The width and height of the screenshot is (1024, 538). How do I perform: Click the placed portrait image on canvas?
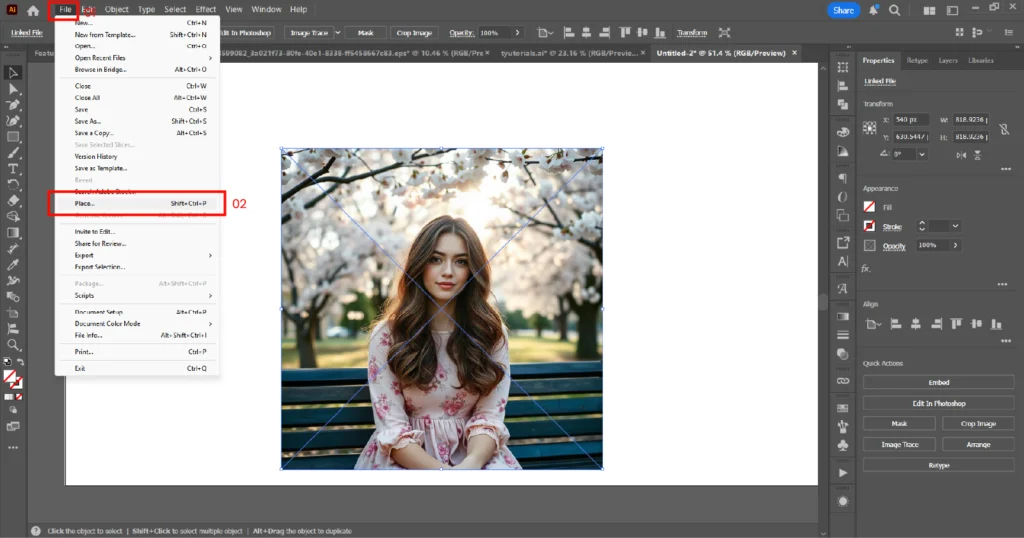(x=442, y=309)
